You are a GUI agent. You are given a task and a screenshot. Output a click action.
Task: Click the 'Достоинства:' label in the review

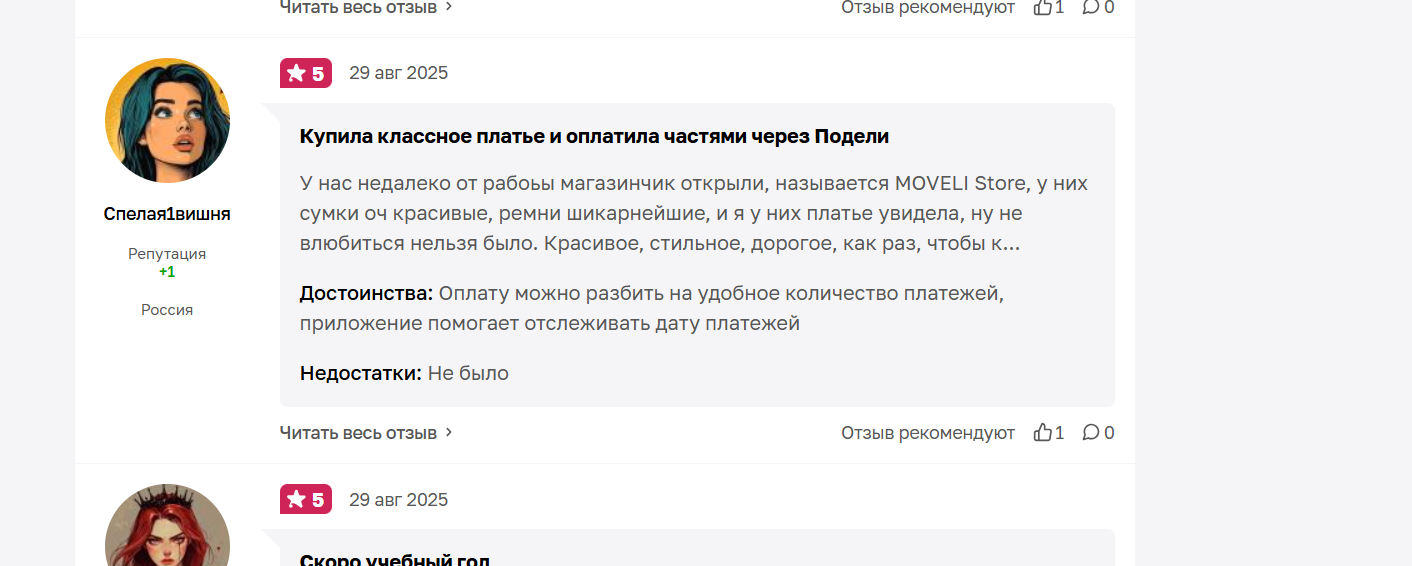(367, 294)
